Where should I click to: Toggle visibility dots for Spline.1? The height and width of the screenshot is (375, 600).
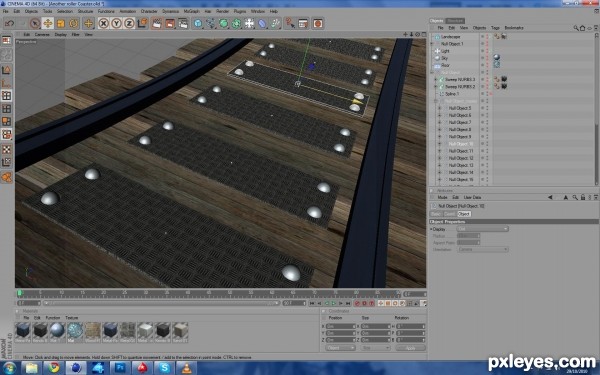point(488,94)
